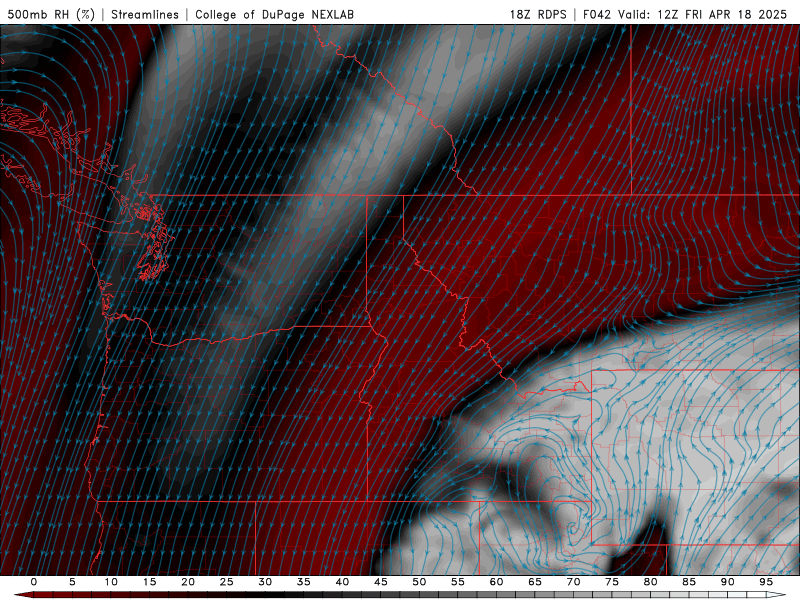Click "College of DuPage NEXLAB" text
Image resolution: width=800 pixels, height=600 pixels.
click(274, 14)
